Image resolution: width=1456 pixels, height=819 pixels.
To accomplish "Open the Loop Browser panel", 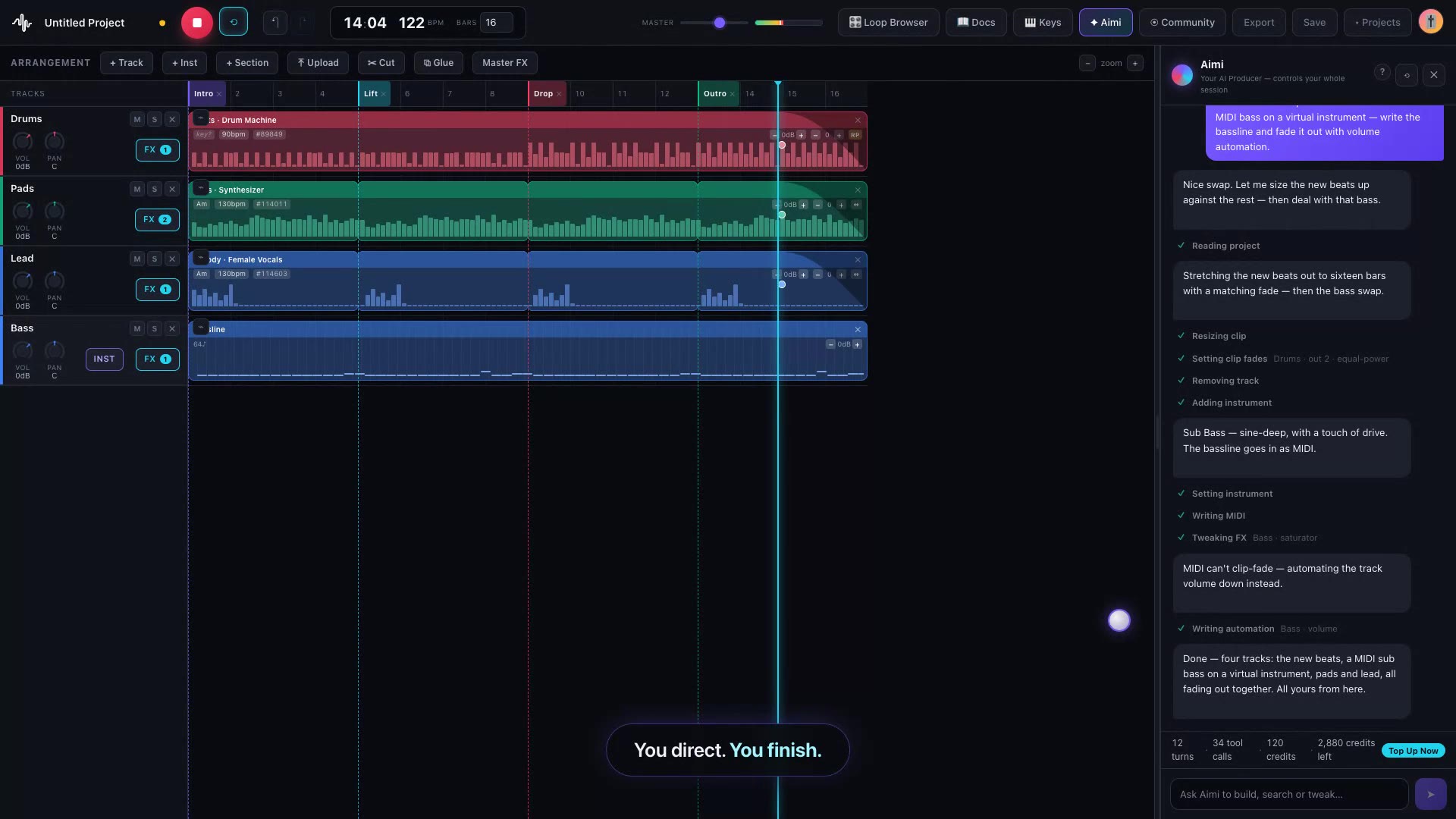I will coord(888,23).
